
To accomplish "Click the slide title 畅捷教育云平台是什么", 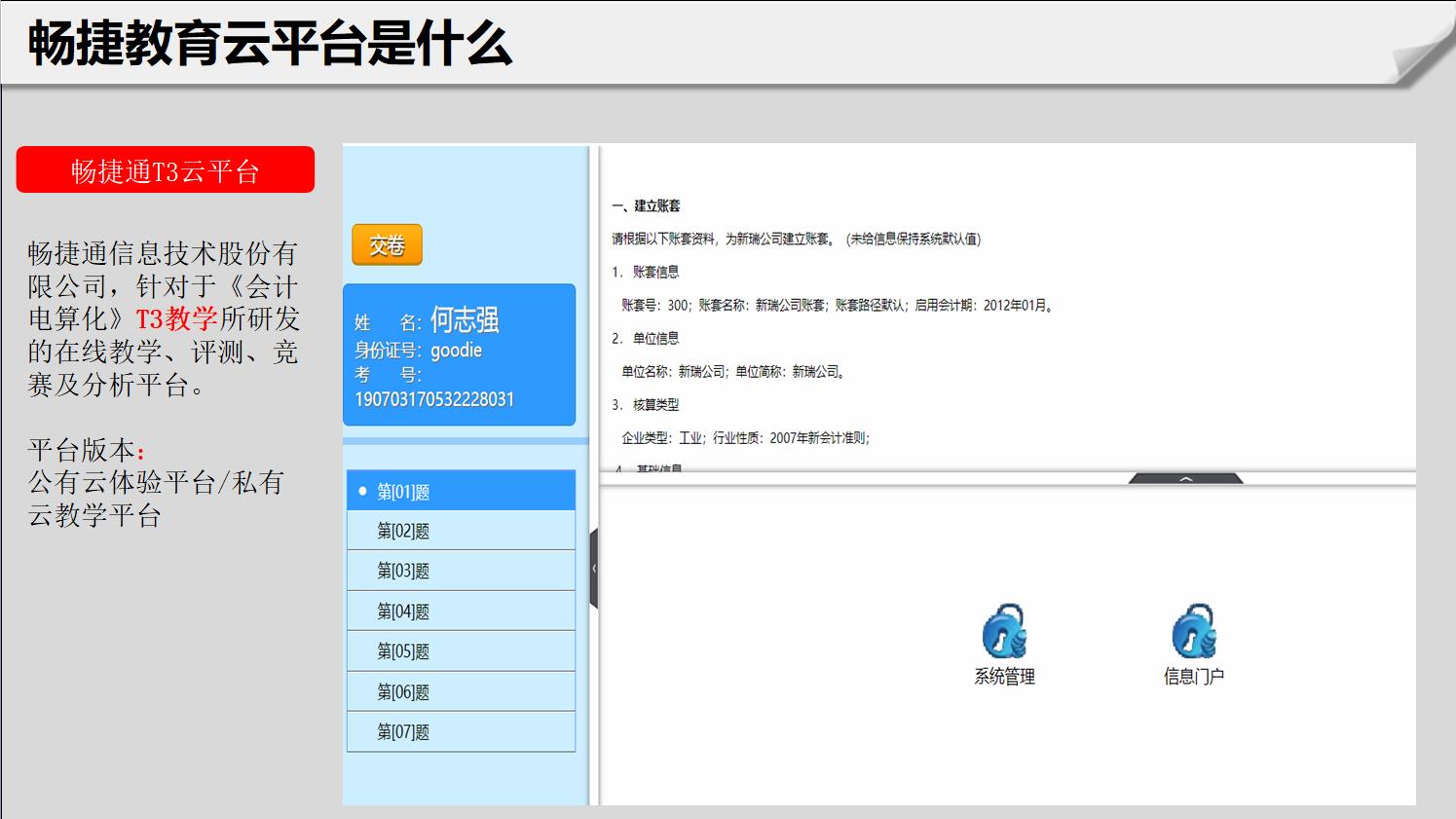I will point(271,44).
